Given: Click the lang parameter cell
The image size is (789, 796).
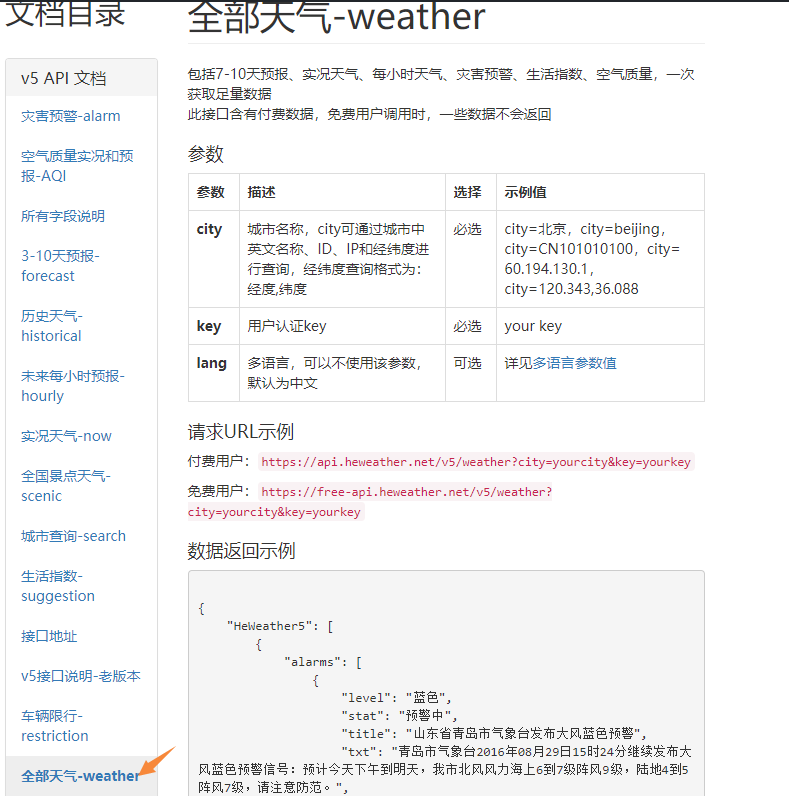Looking at the screenshot, I should pos(214,373).
